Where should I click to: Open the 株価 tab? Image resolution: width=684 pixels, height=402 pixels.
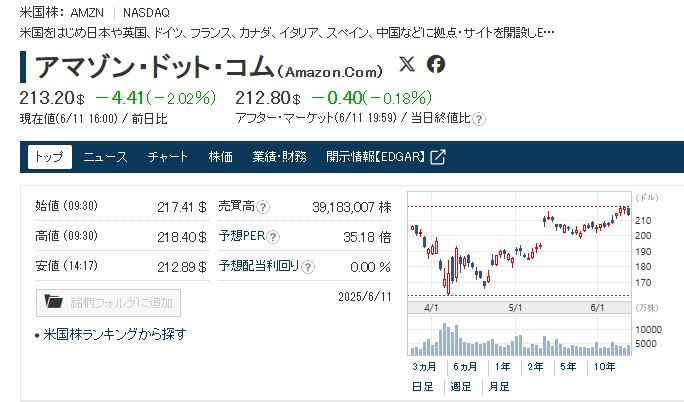click(x=220, y=157)
